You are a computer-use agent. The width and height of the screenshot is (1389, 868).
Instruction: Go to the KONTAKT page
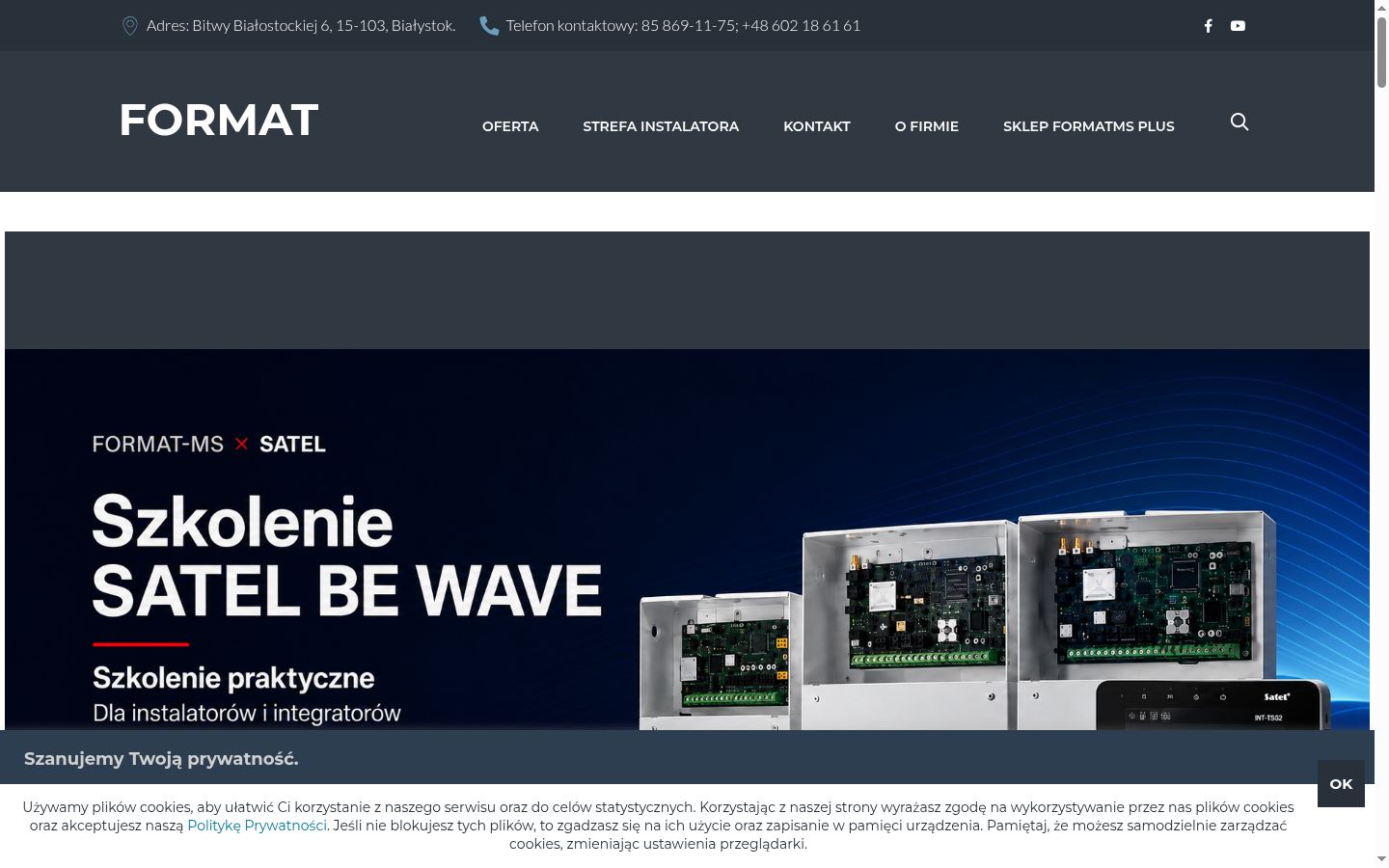[817, 126]
